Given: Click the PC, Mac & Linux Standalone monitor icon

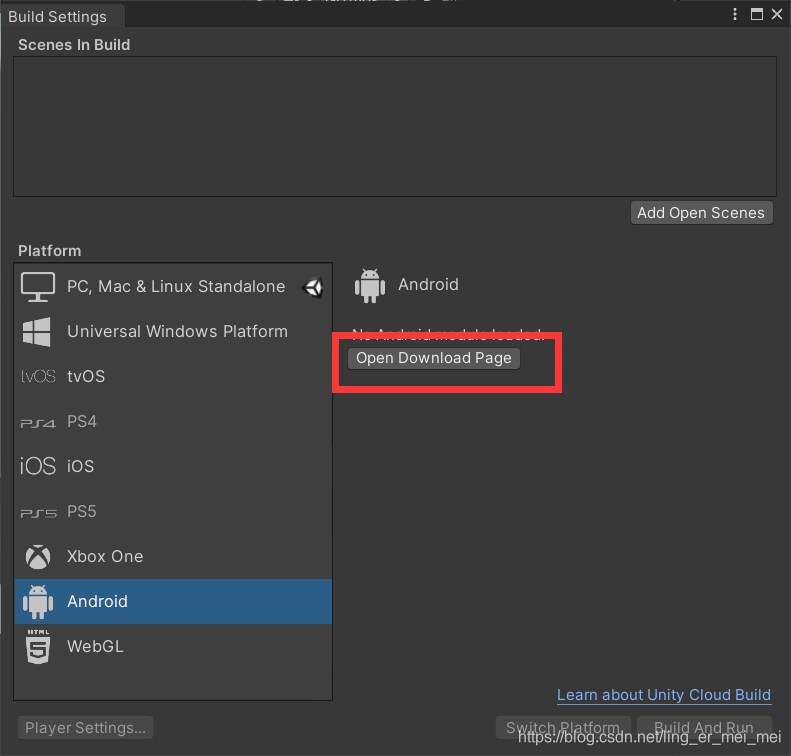Looking at the screenshot, I should click(x=38, y=286).
